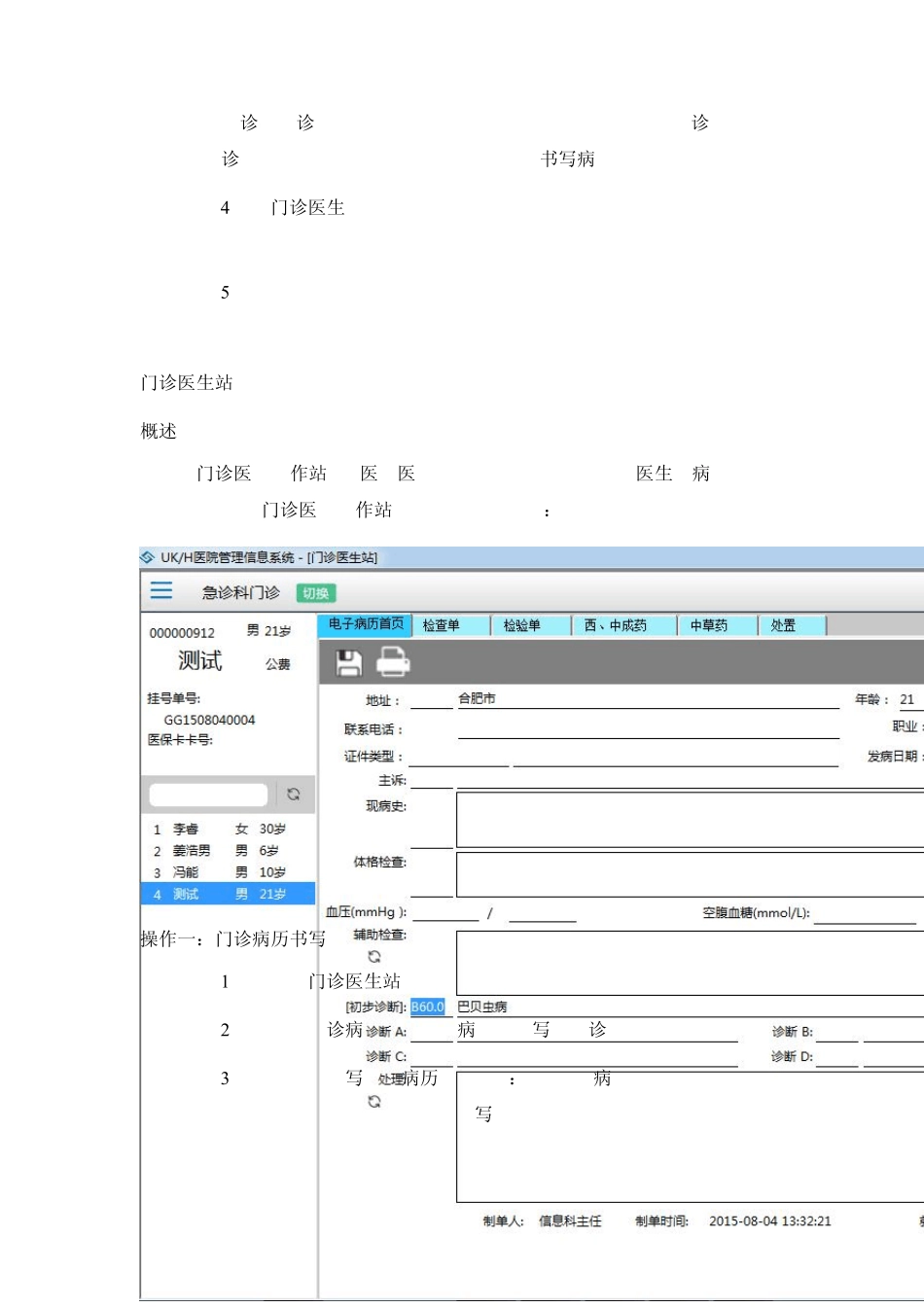Click the 现病史 text area
This screenshot has height=1308, width=924.
(691, 820)
